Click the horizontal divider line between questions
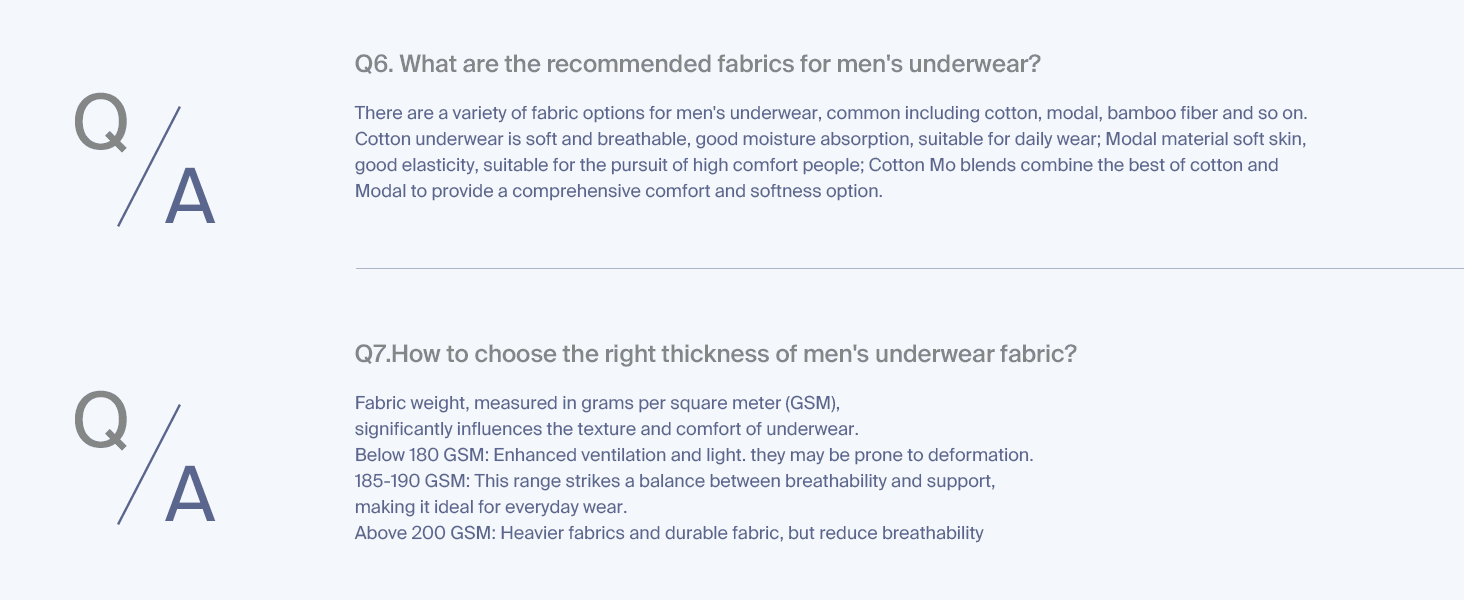Image resolution: width=1464 pixels, height=600 pixels. (x=909, y=268)
